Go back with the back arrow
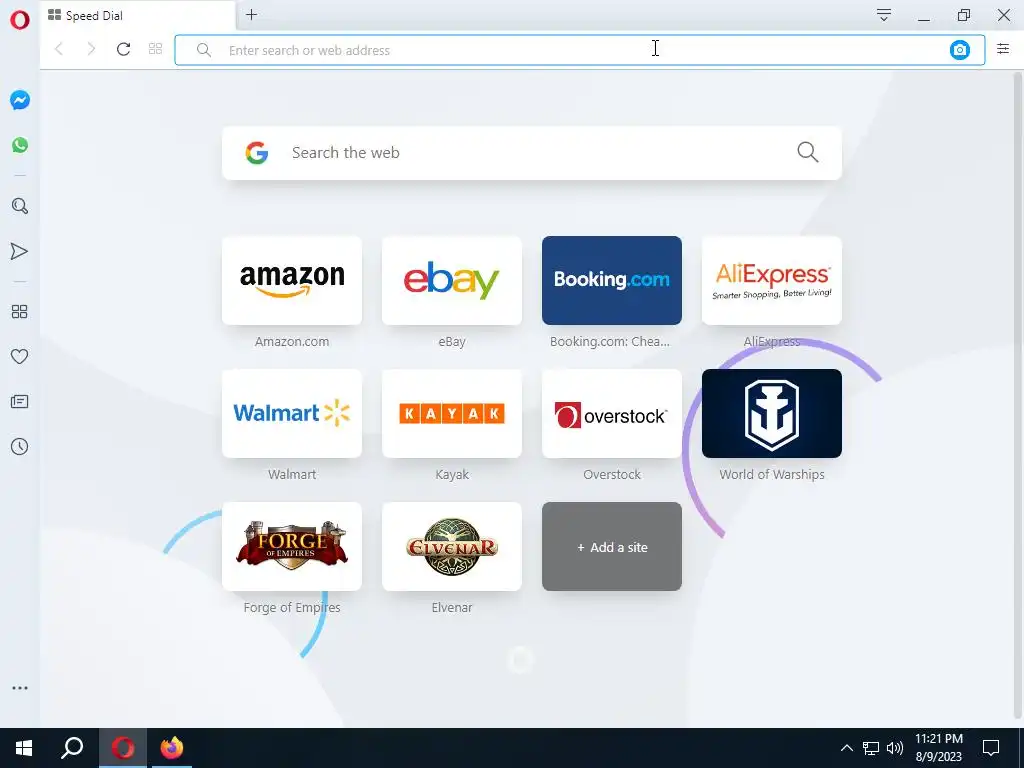Screen dimensions: 1024x768 click(x=59, y=49)
